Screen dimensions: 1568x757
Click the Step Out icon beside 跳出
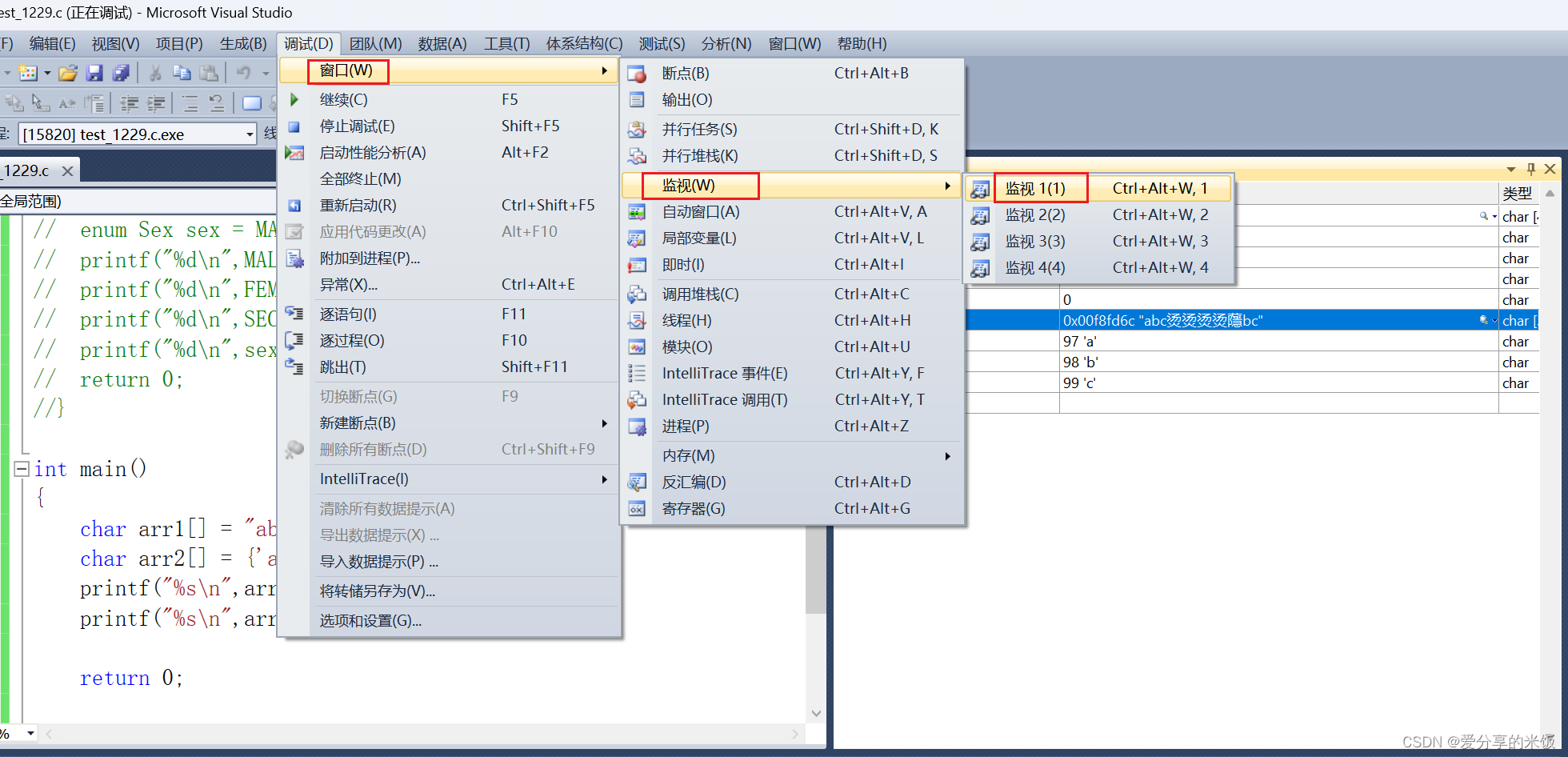pos(294,366)
